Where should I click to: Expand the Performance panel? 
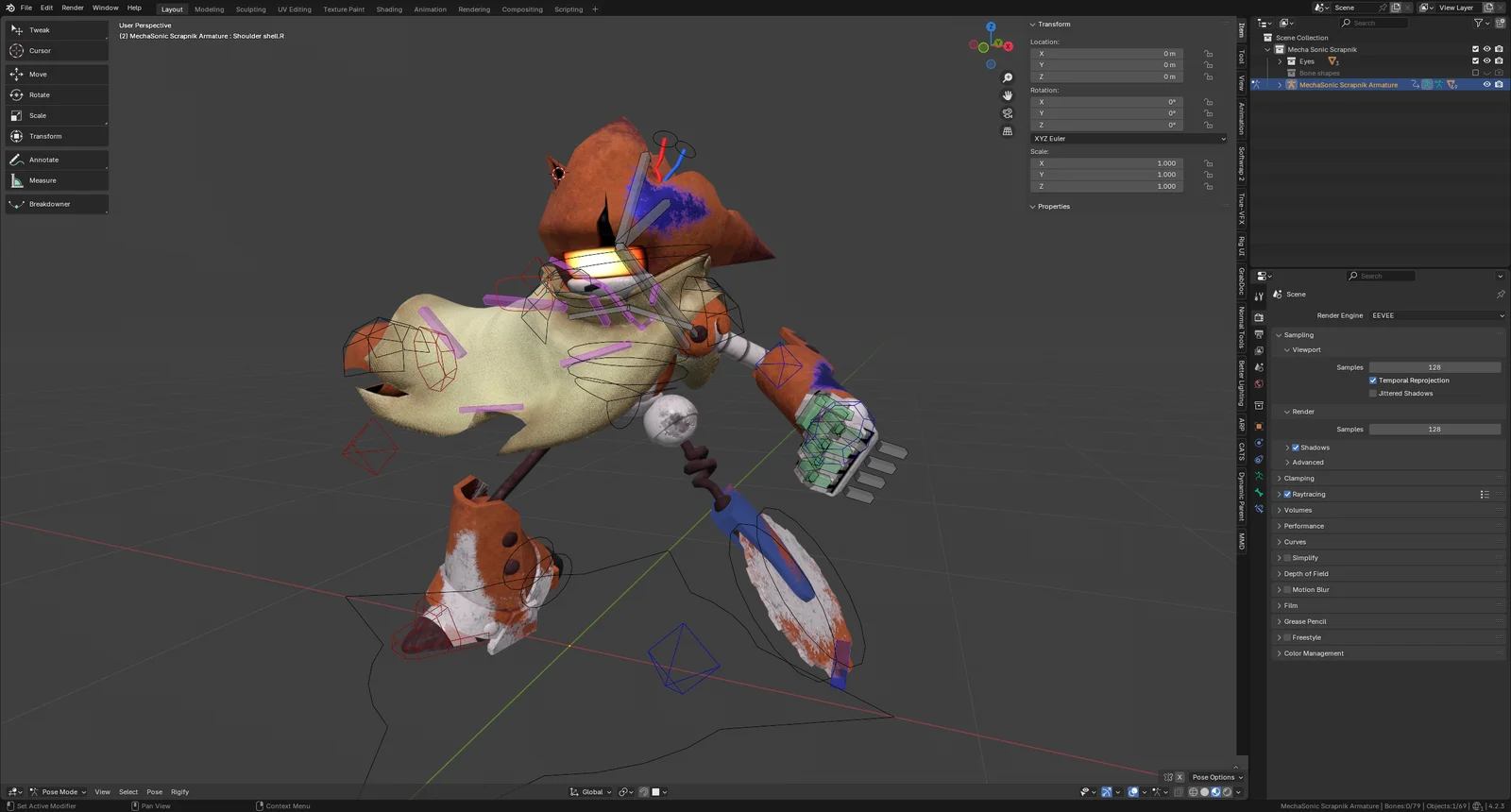(x=1303, y=527)
